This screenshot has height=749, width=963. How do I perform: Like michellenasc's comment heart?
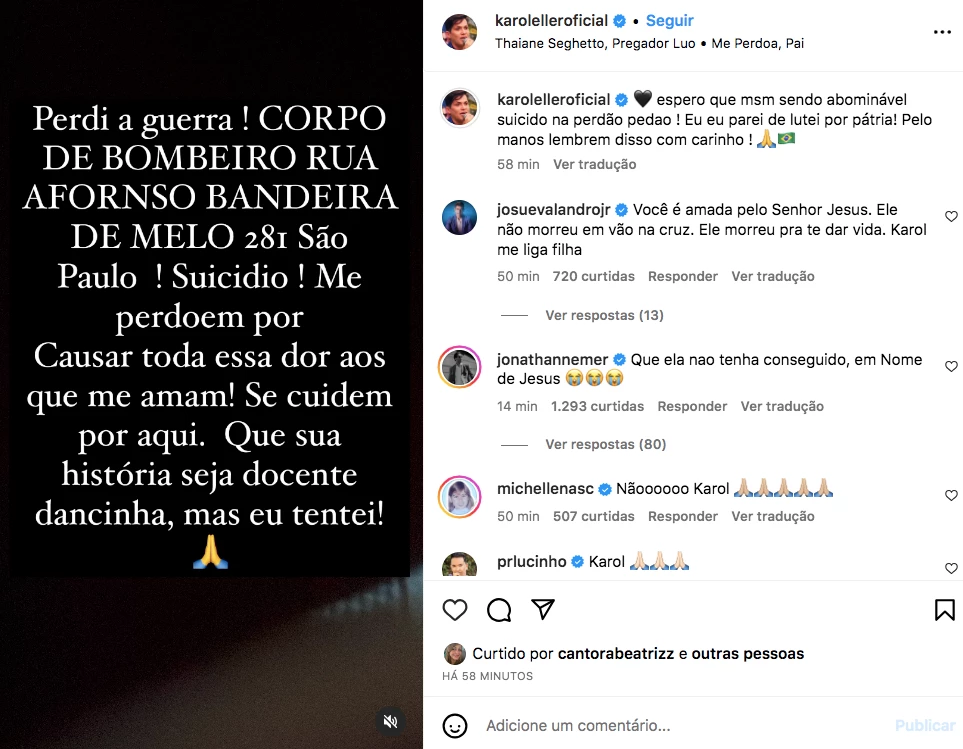click(x=951, y=495)
